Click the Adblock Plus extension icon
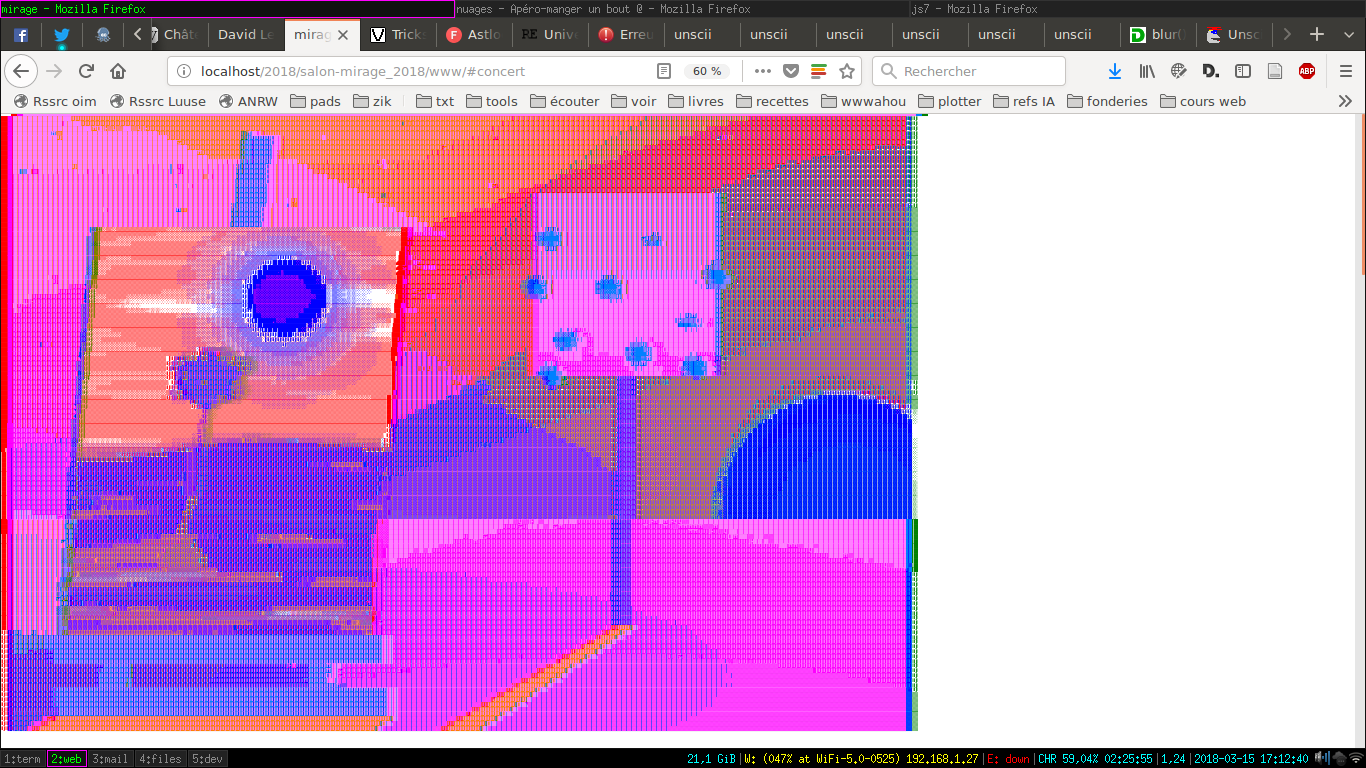 tap(1306, 71)
